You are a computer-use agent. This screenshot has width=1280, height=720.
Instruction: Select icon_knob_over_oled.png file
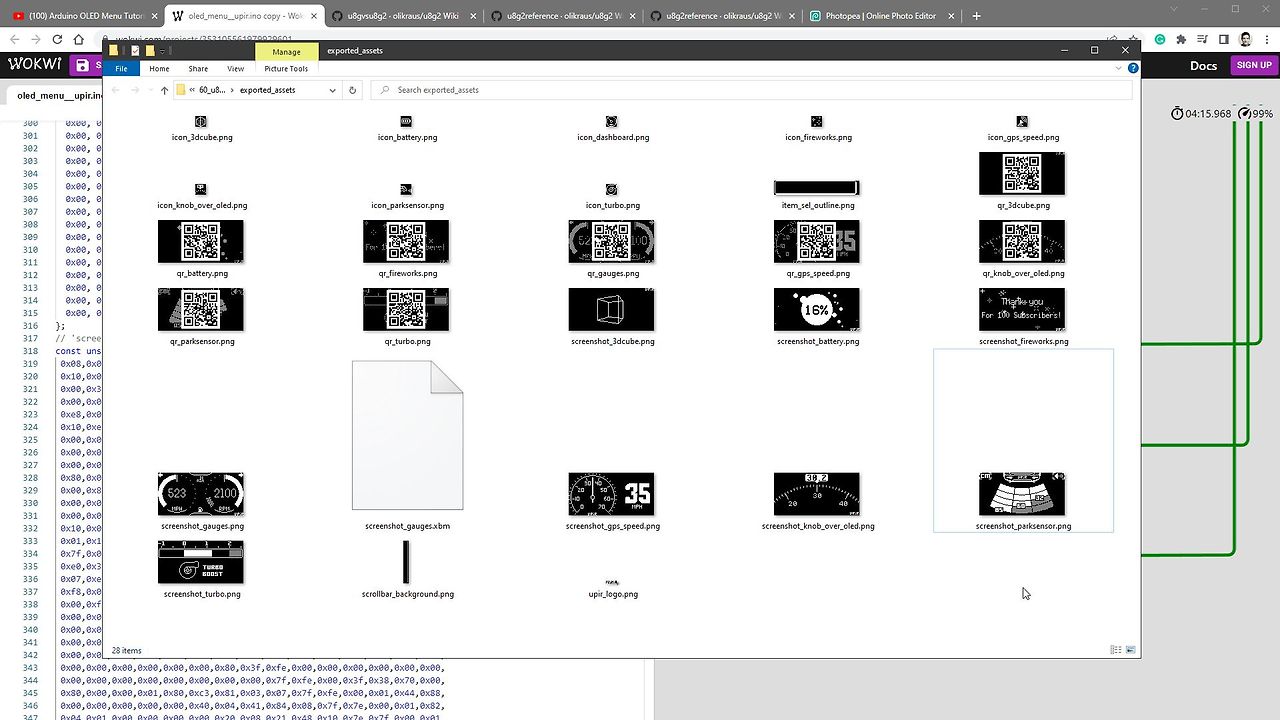tap(201, 197)
